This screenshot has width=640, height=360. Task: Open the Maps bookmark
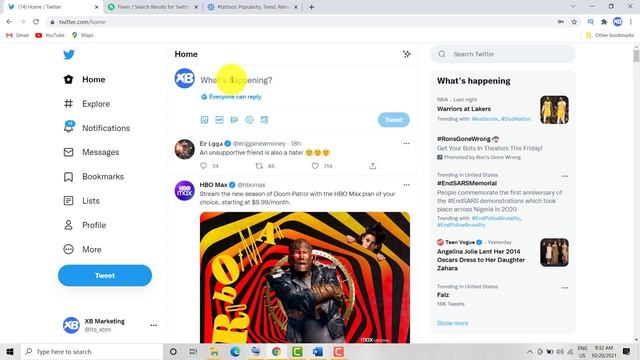click(82, 35)
